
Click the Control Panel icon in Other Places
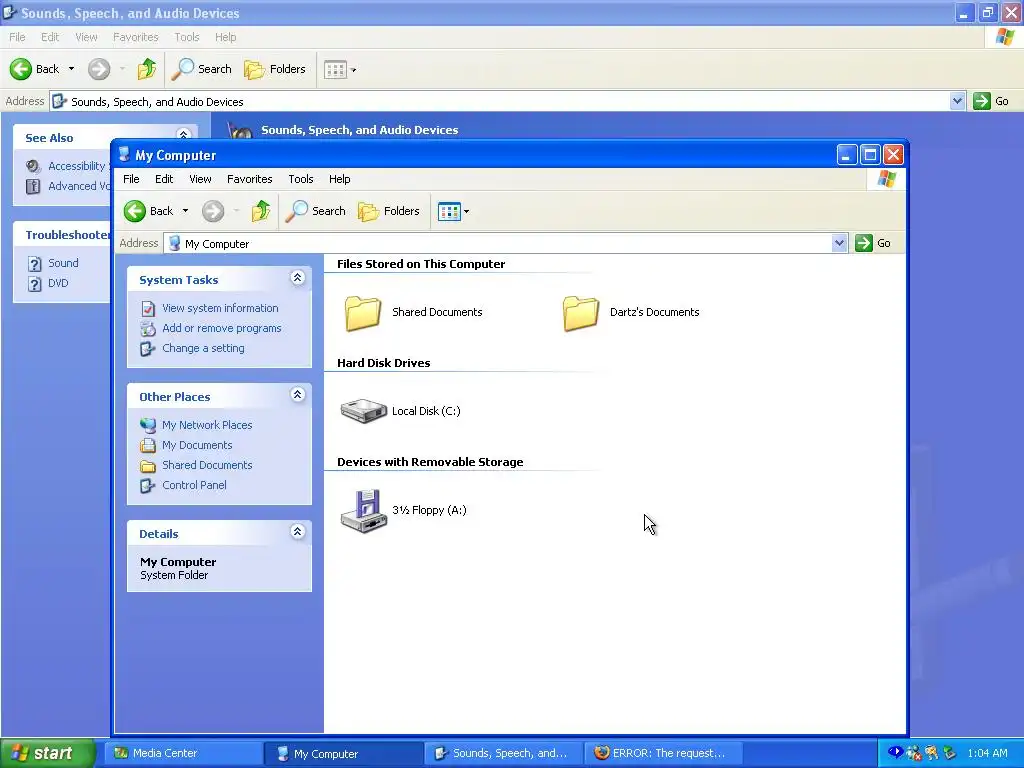148,487
